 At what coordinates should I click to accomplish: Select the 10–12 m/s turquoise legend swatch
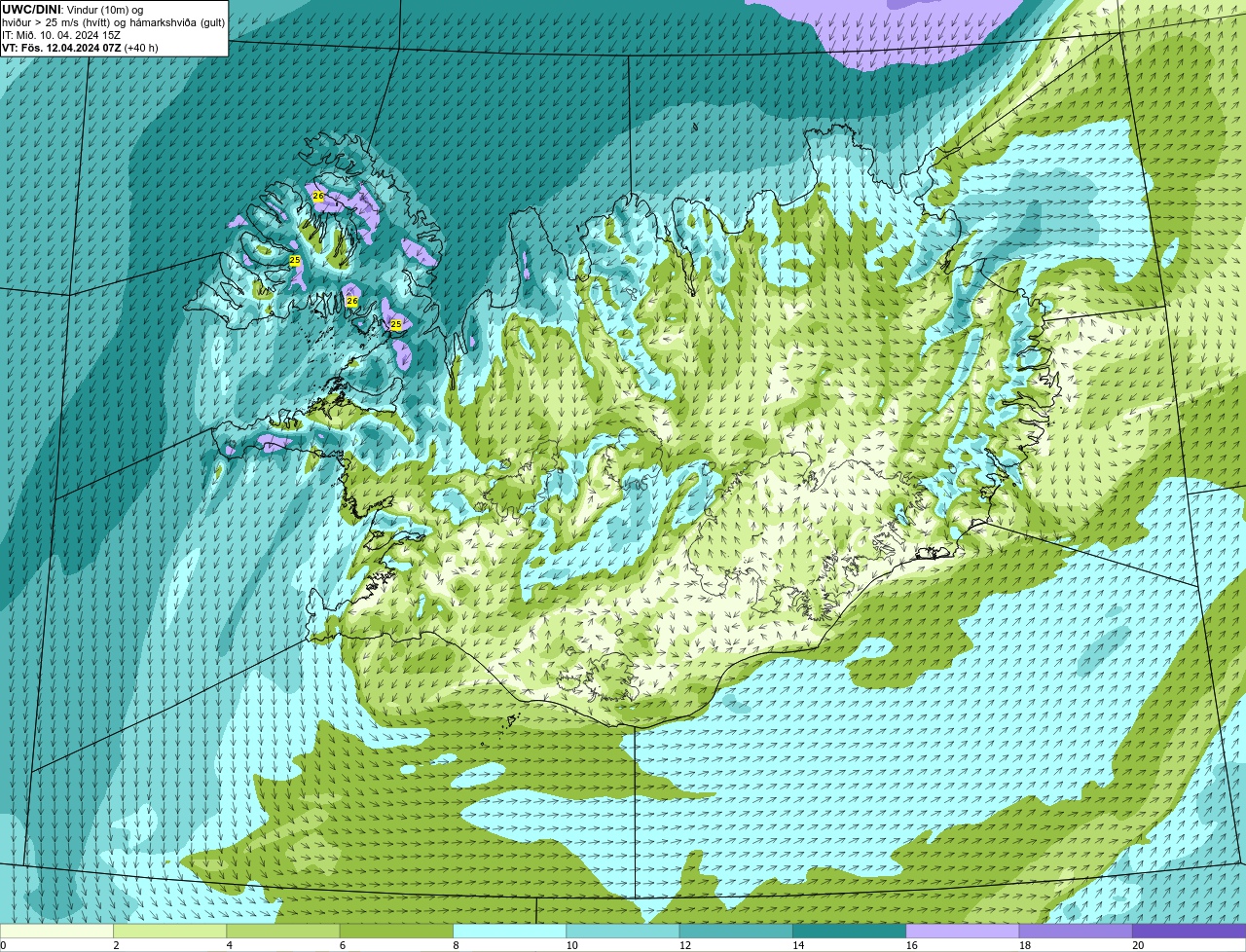623,932
